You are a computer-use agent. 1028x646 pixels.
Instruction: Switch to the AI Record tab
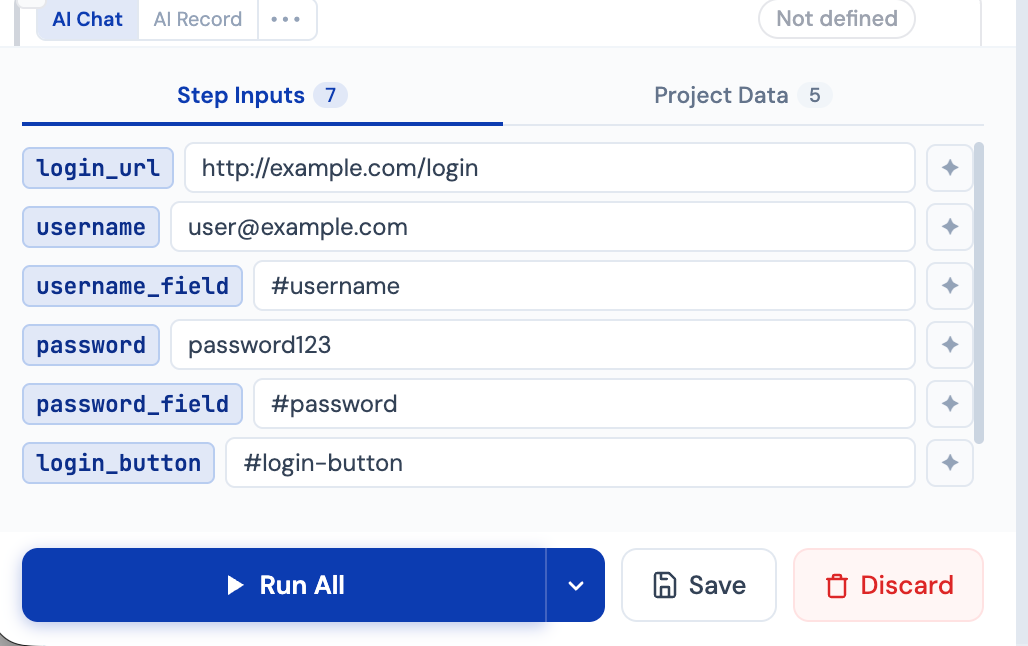[x=197, y=19]
